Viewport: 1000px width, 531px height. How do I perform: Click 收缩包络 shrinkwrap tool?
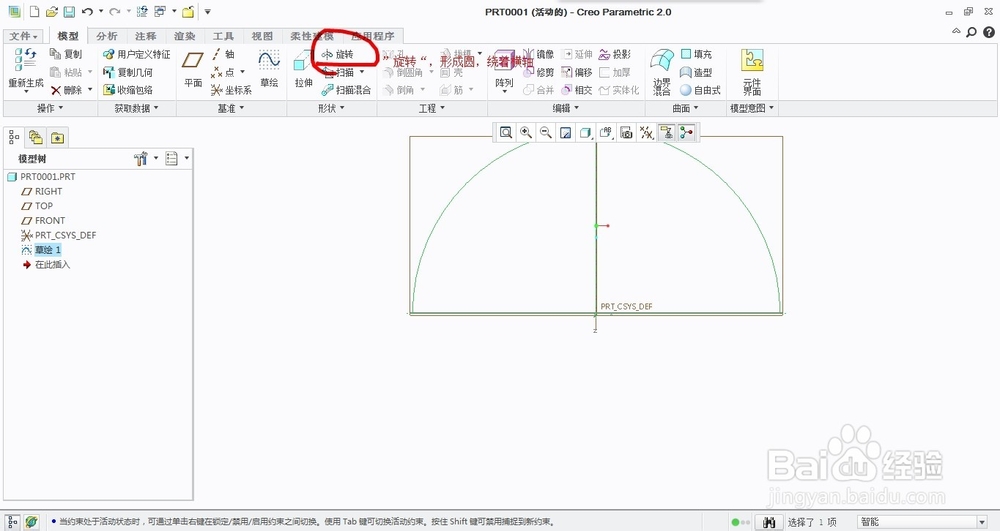coord(128,90)
